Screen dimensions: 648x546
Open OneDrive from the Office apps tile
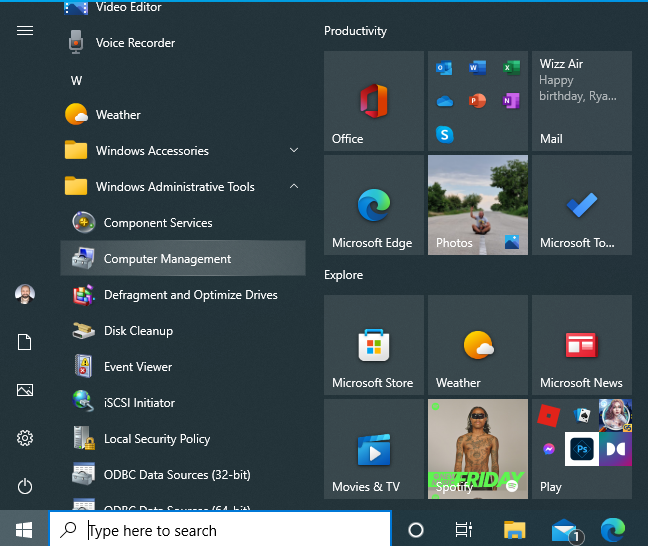pyautogui.click(x=444, y=101)
